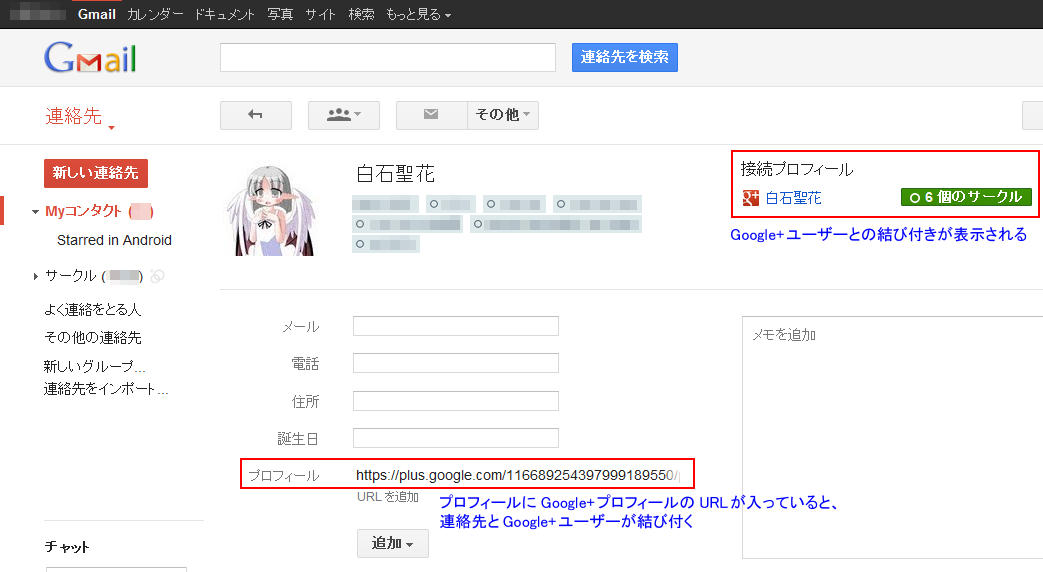Open the groups people icon dropdown

tap(344, 115)
